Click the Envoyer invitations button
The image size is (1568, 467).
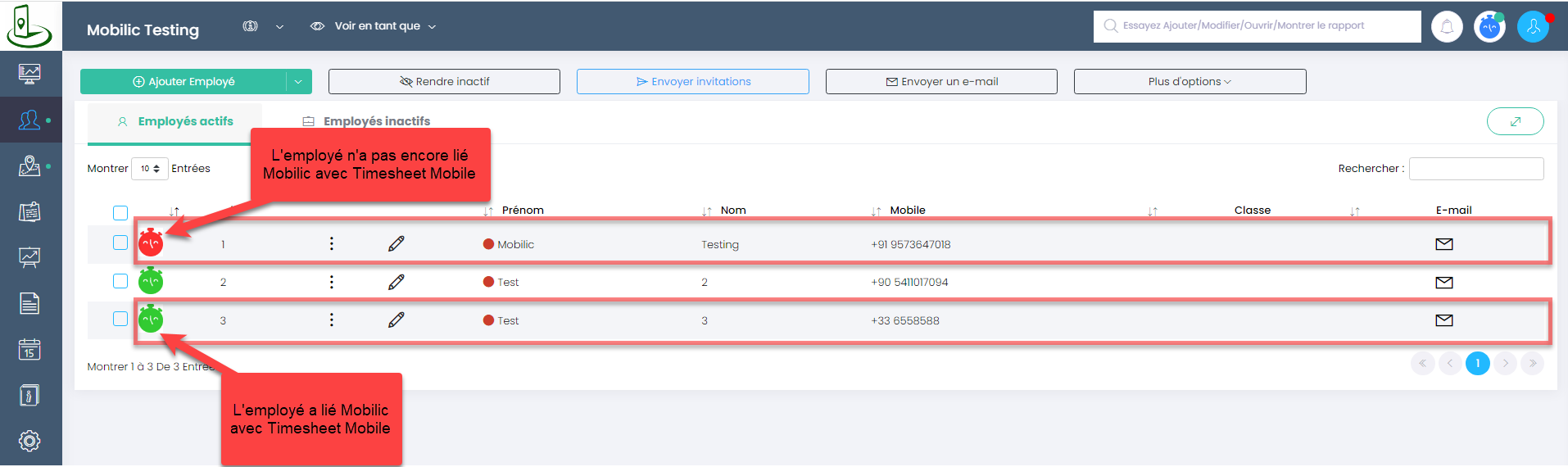tap(693, 81)
